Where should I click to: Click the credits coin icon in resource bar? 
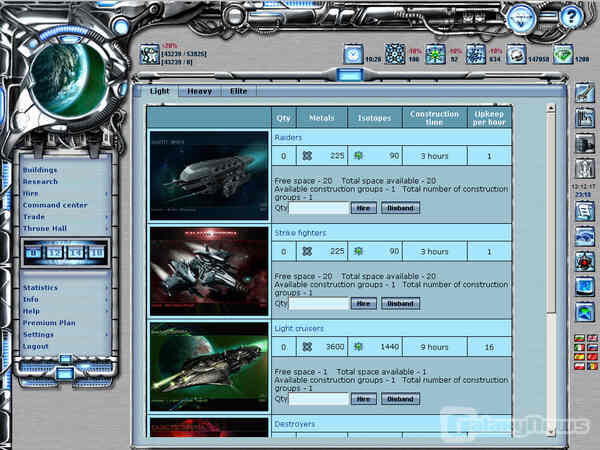516,54
